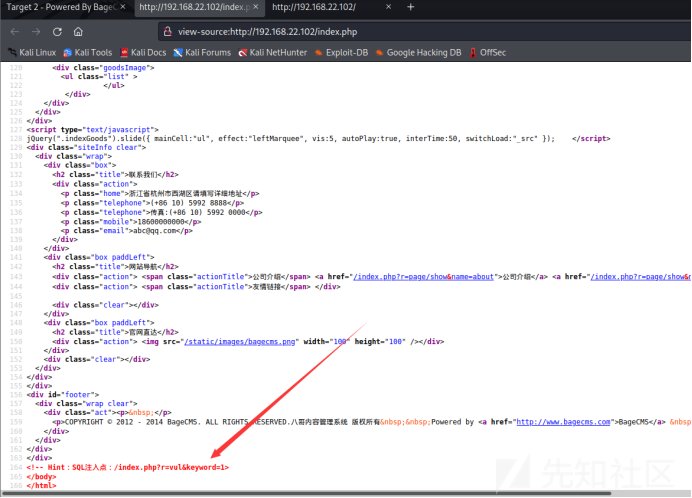Click the browser forward arrow
Image resolution: width=692 pixels, height=498 pixels.
(36, 32)
